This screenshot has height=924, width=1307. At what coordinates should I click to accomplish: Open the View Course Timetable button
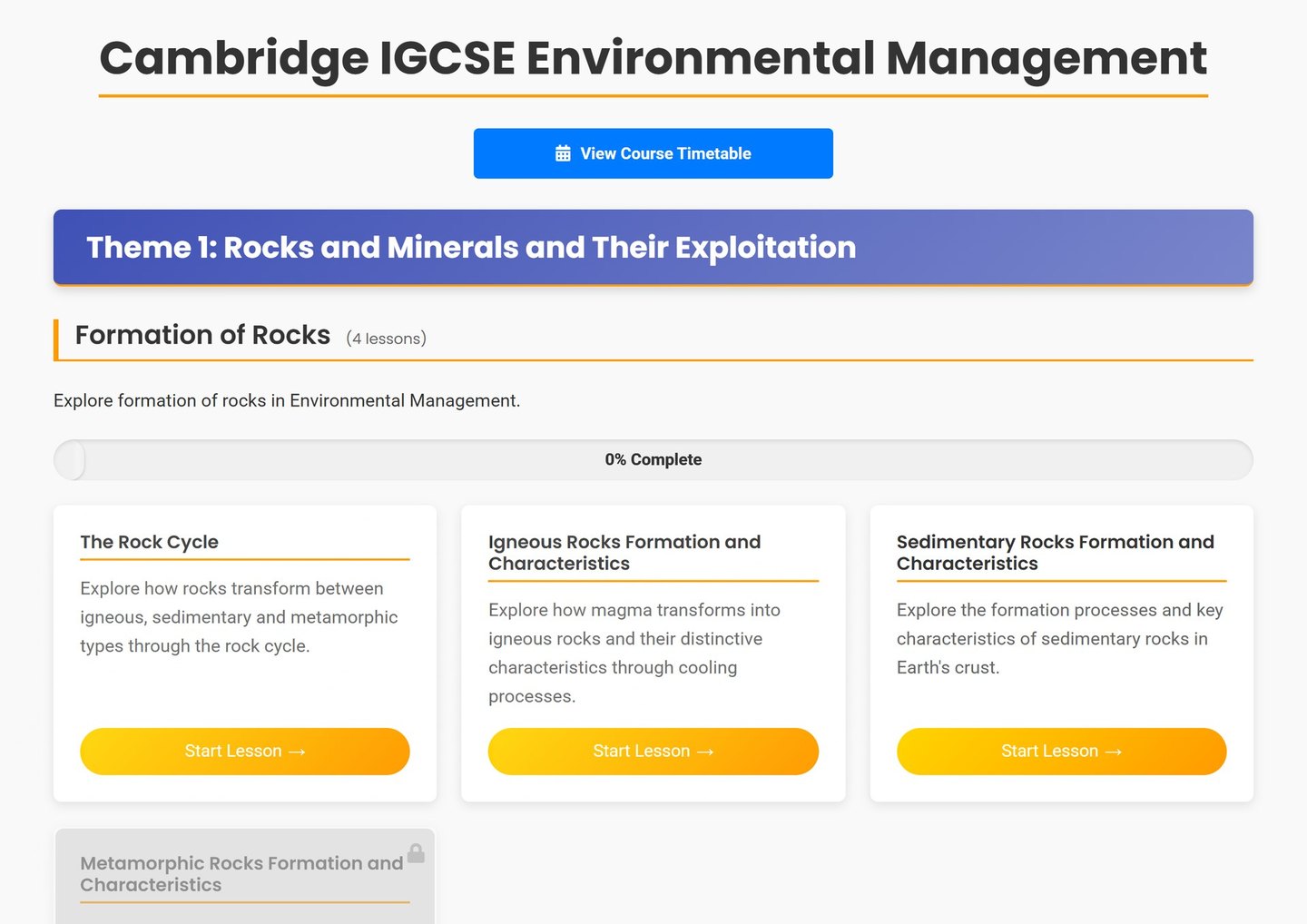point(653,153)
